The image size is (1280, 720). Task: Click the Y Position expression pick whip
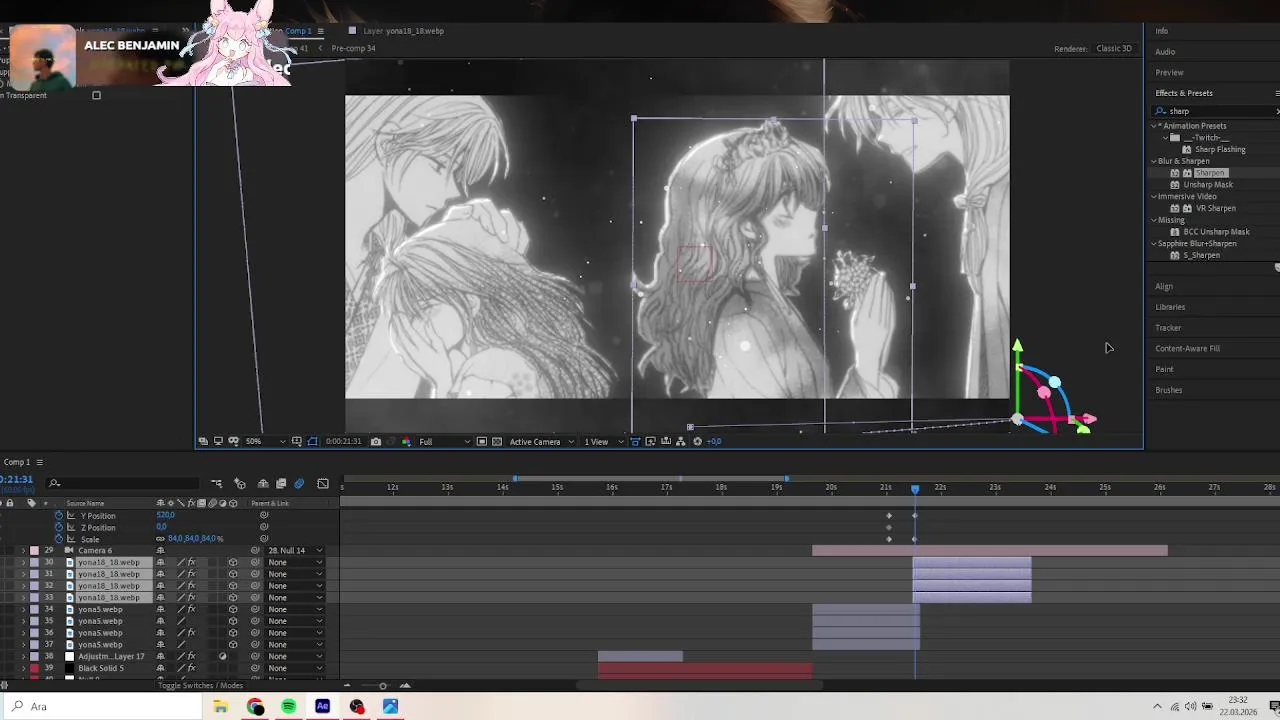tap(264, 516)
